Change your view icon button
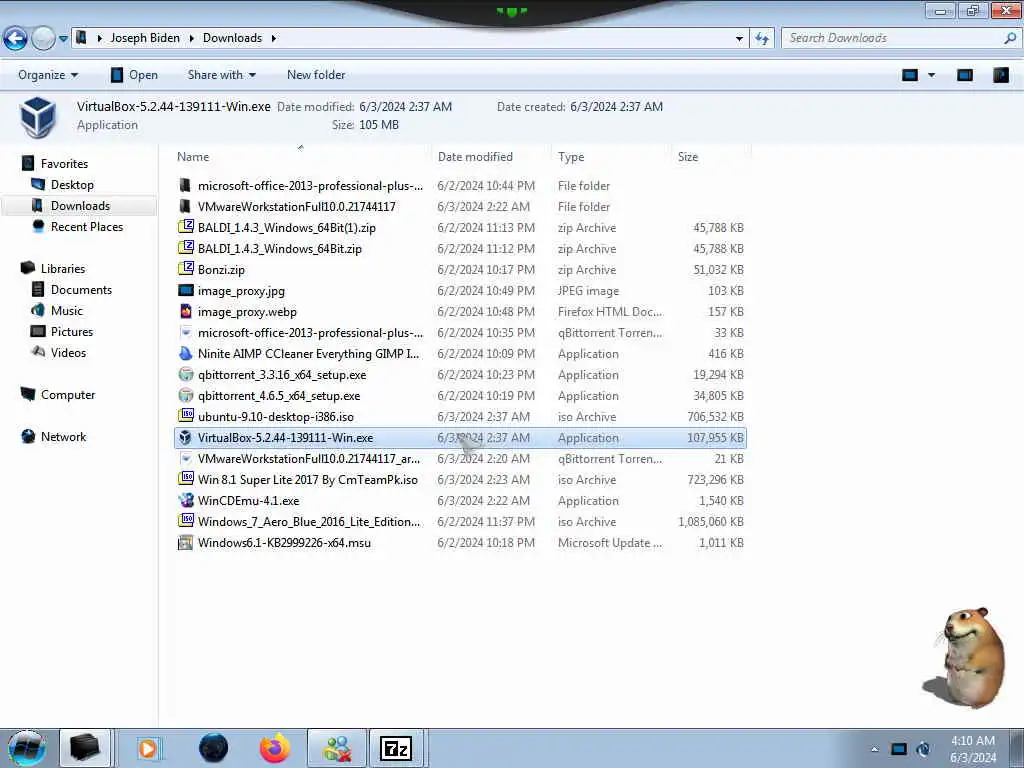 coord(910,75)
